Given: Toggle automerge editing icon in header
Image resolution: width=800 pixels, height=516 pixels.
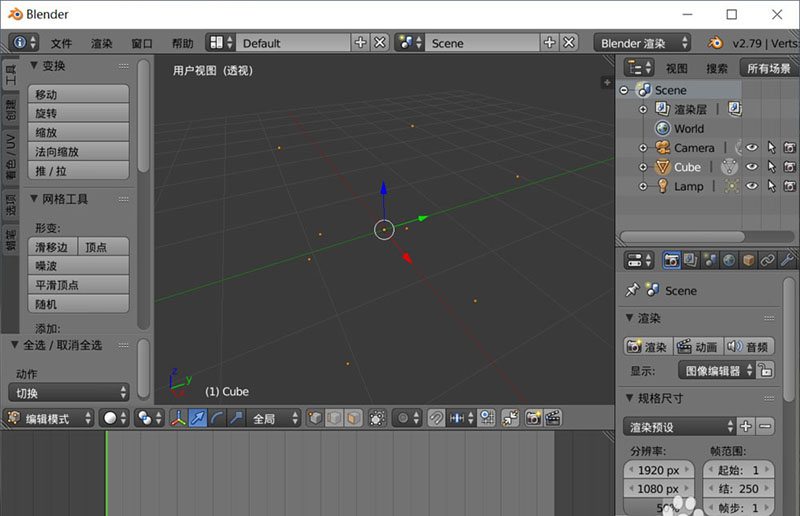Looking at the screenshot, I should 510,419.
